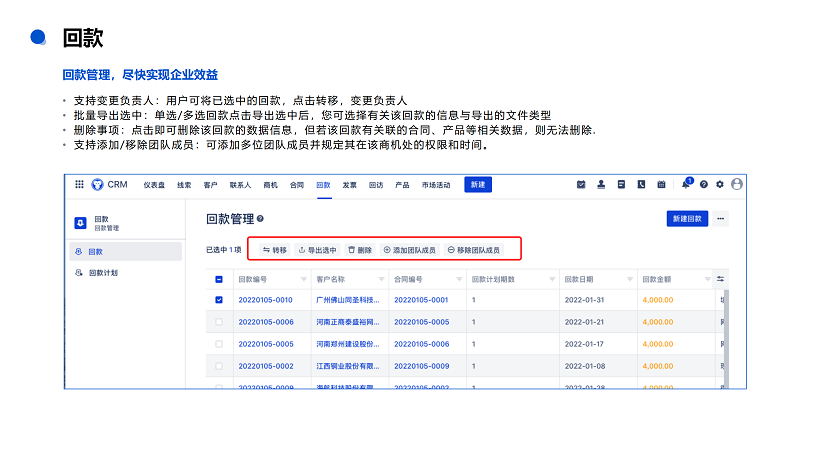Click the 删除 delete button

[x=360, y=250]
